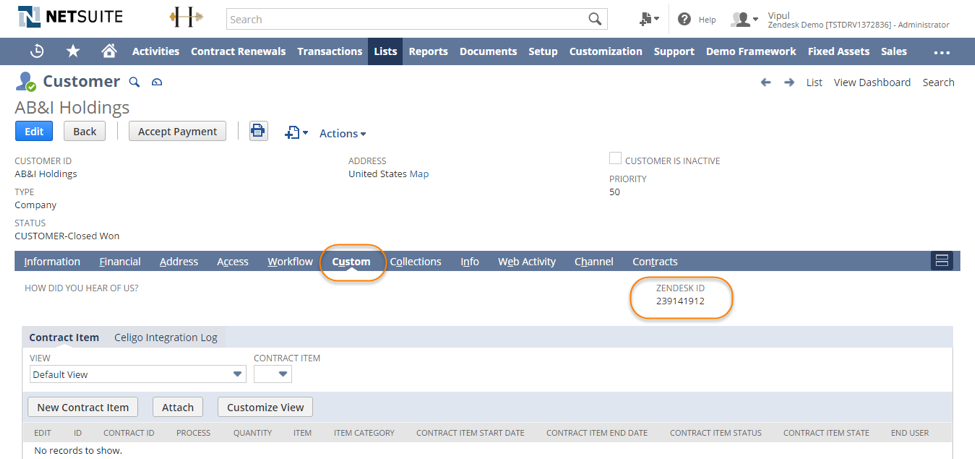Open the List link
The height and width of the screenshot is (459, 975).
(x=814, y=82)
